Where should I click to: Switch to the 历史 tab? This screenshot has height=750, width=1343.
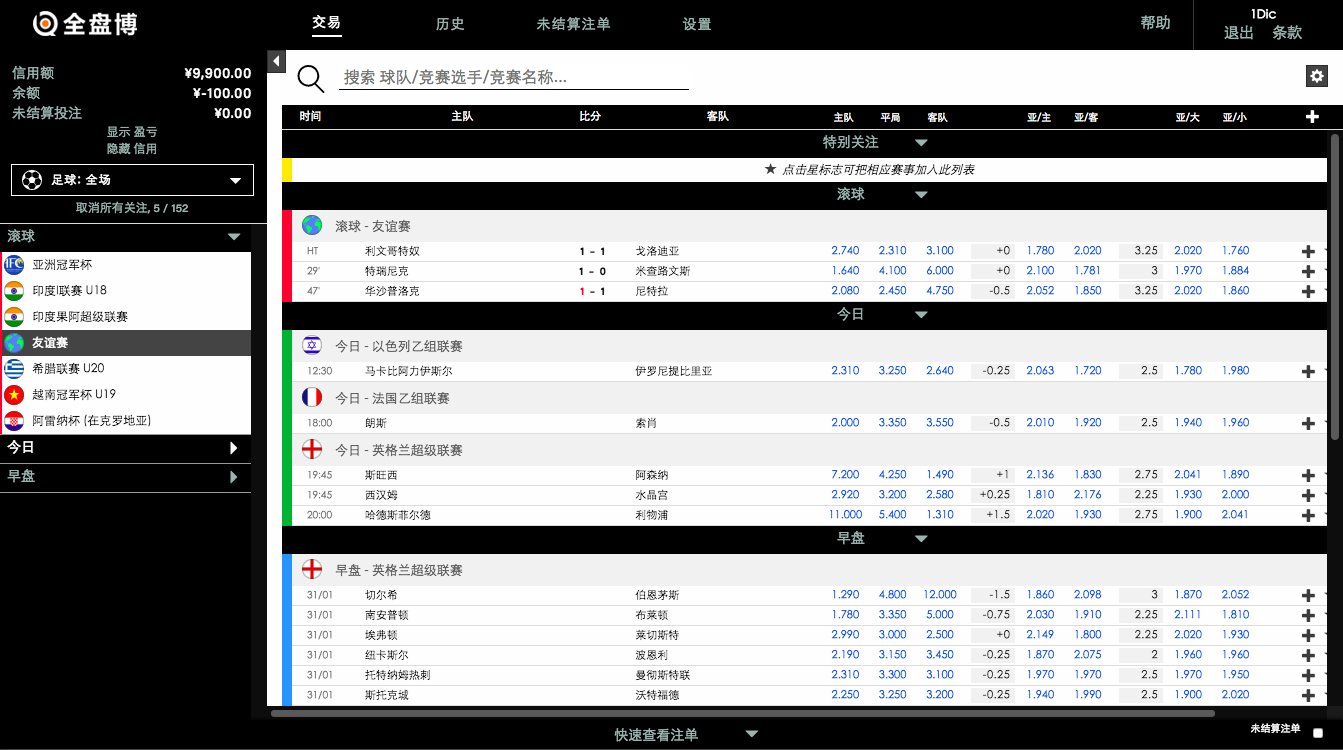click(450, 24)
